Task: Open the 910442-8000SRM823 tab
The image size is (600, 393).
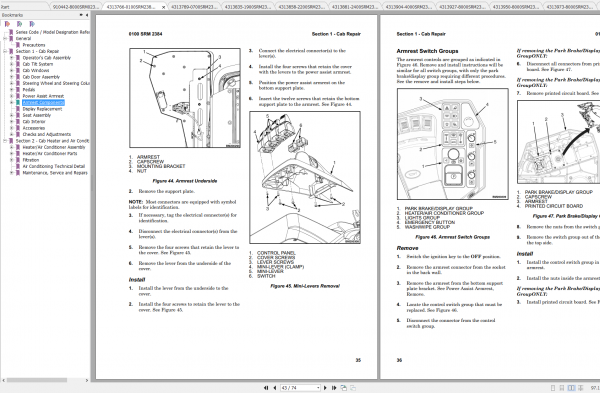Action: [x=75, y=7]
